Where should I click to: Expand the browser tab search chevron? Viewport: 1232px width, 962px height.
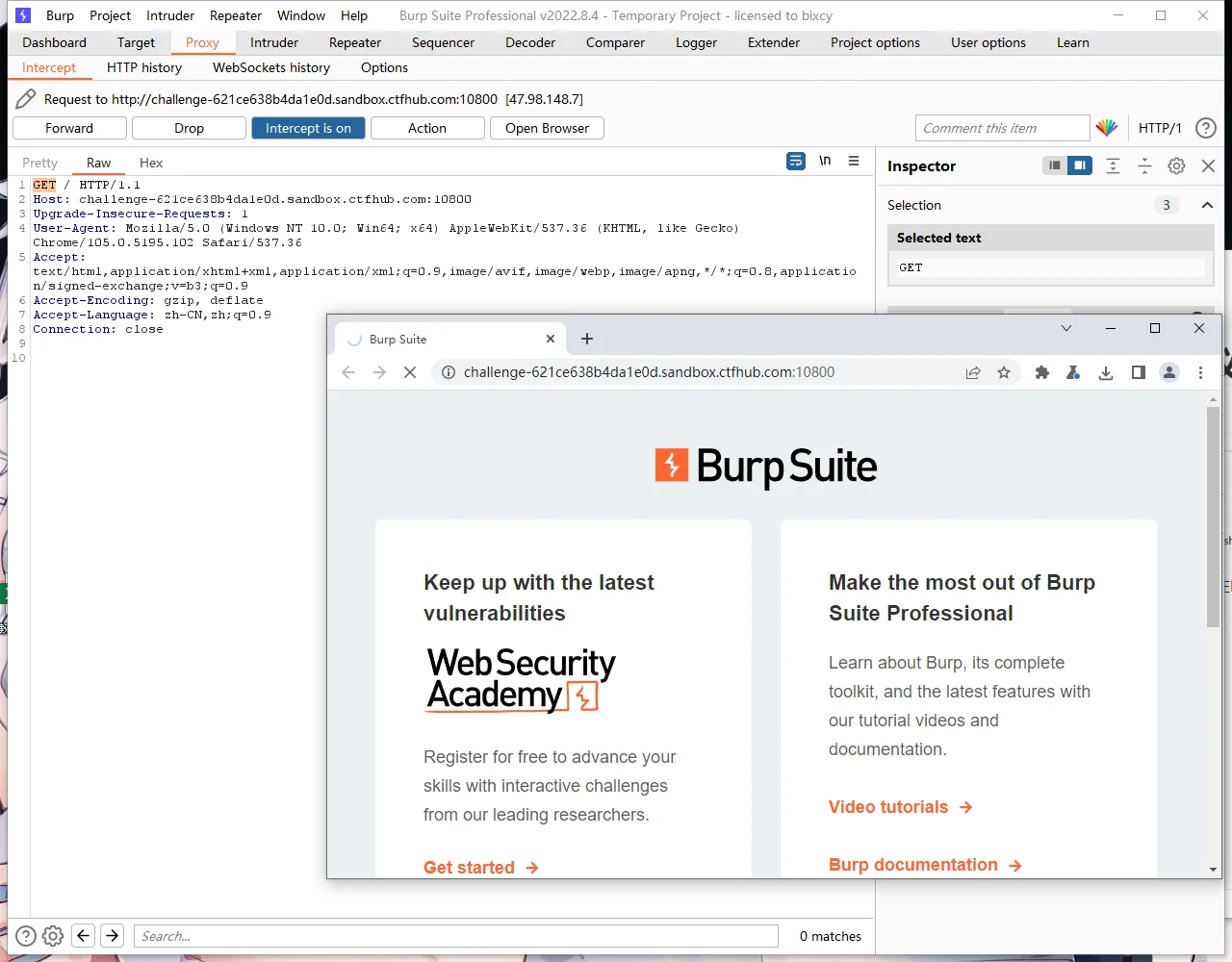pos(1066,329)
